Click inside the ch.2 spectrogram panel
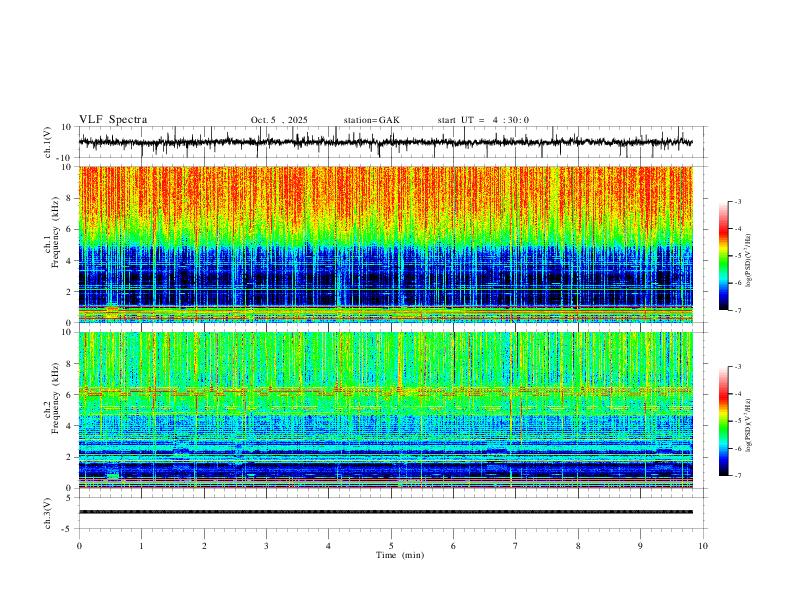Viewport: 792px width, 612px height. click(x=385, y=410)
